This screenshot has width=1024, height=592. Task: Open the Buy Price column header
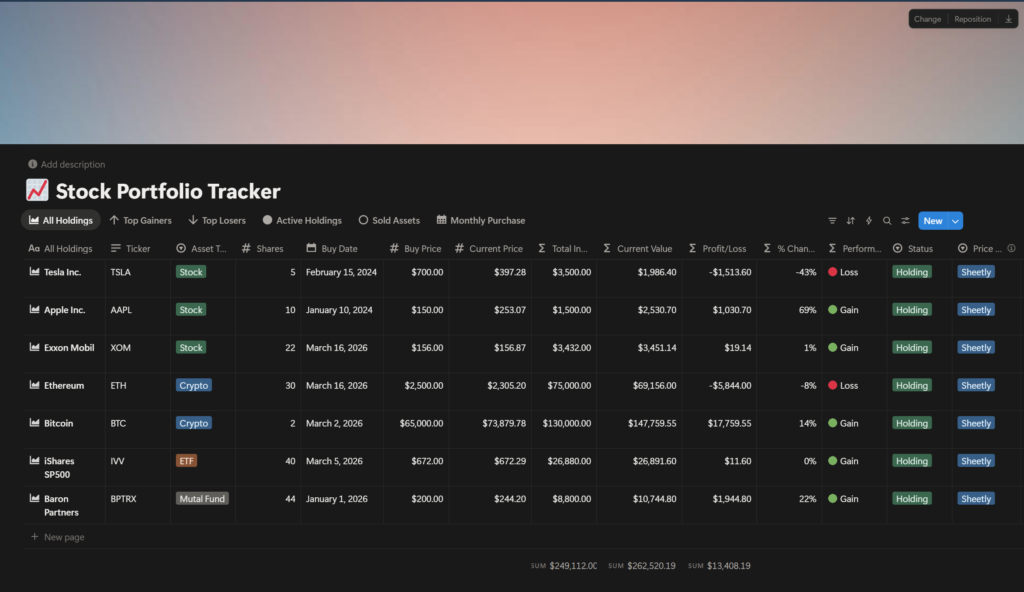(415, 248)
